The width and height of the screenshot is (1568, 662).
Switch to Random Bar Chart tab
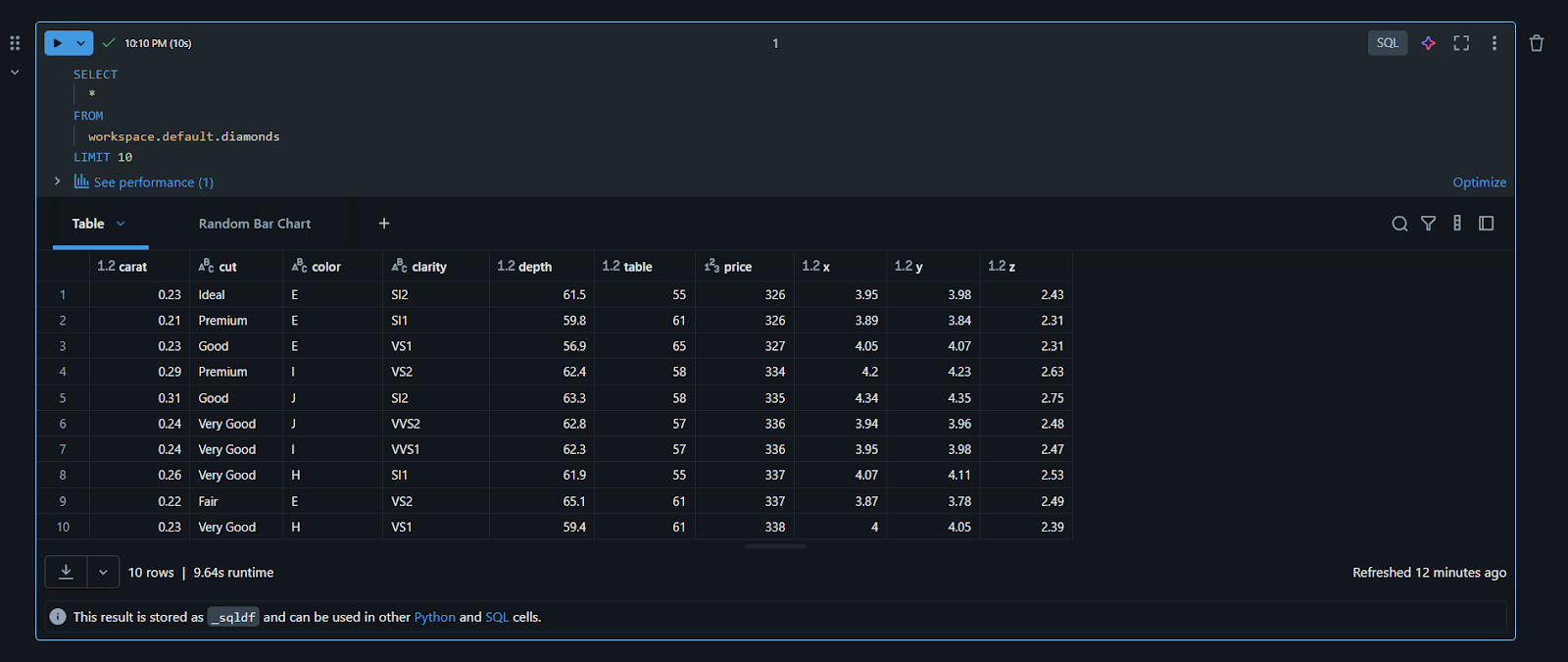[x=255, y=224]
